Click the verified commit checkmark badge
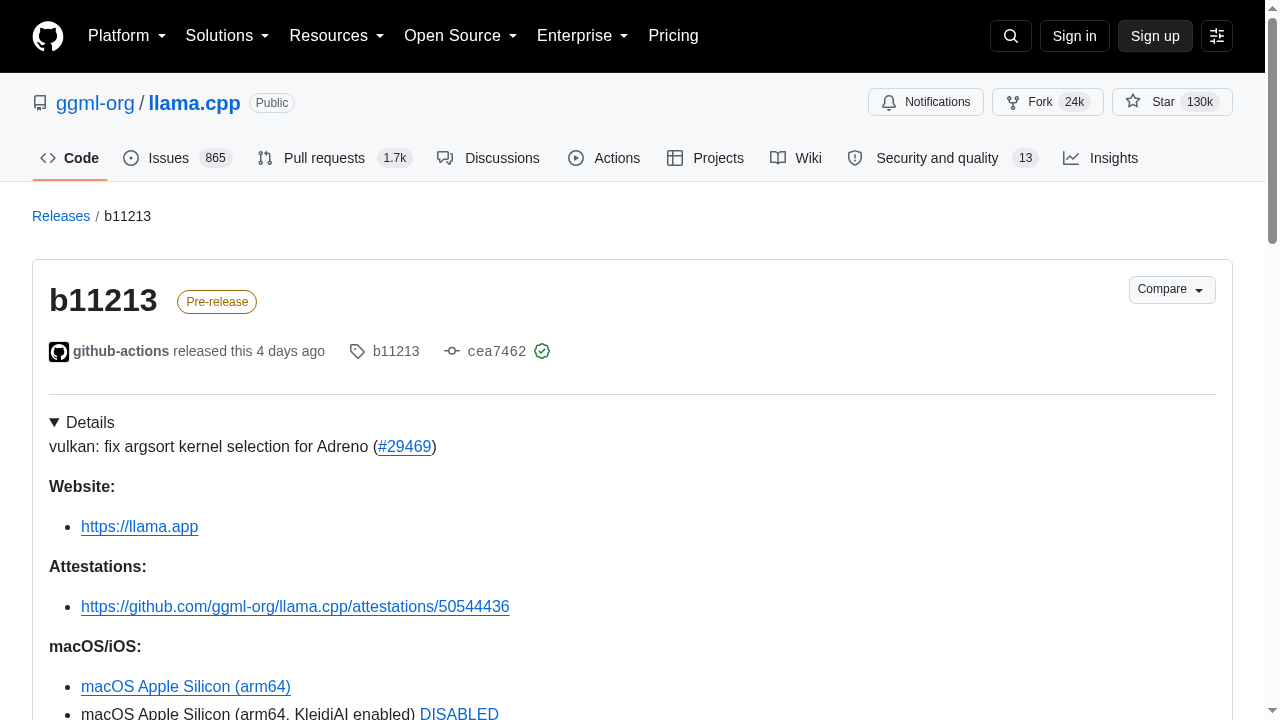1280x720 pixels. (542, 351)
